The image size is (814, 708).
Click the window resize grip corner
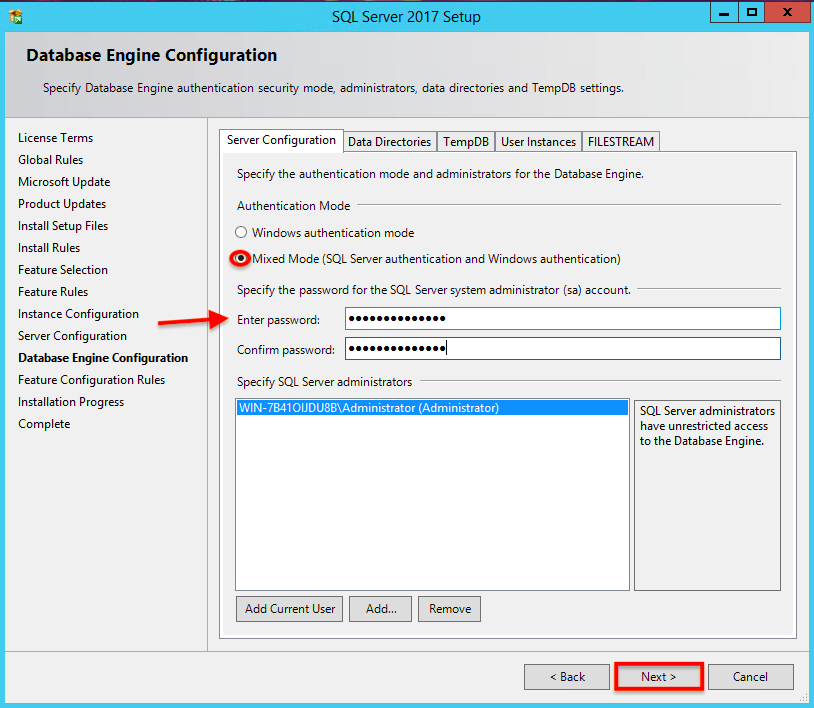coord(804,698)
